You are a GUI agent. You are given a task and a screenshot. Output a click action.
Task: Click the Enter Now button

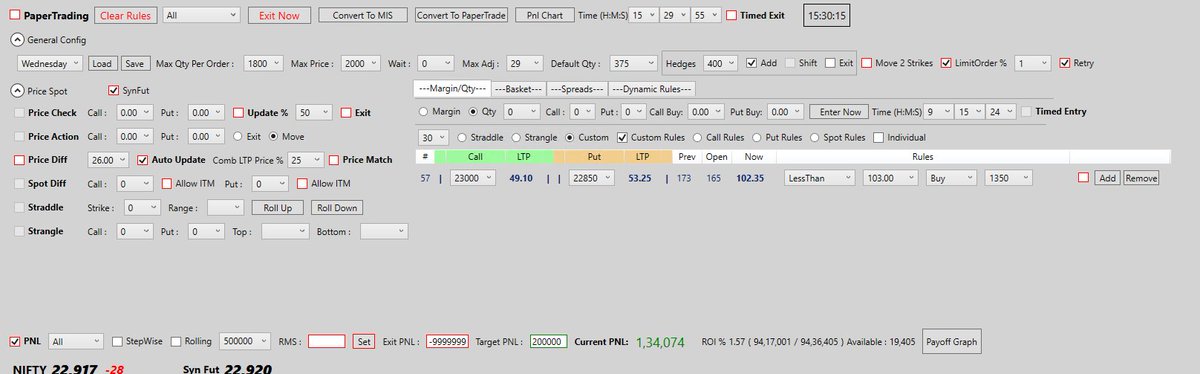click(838, 112)
